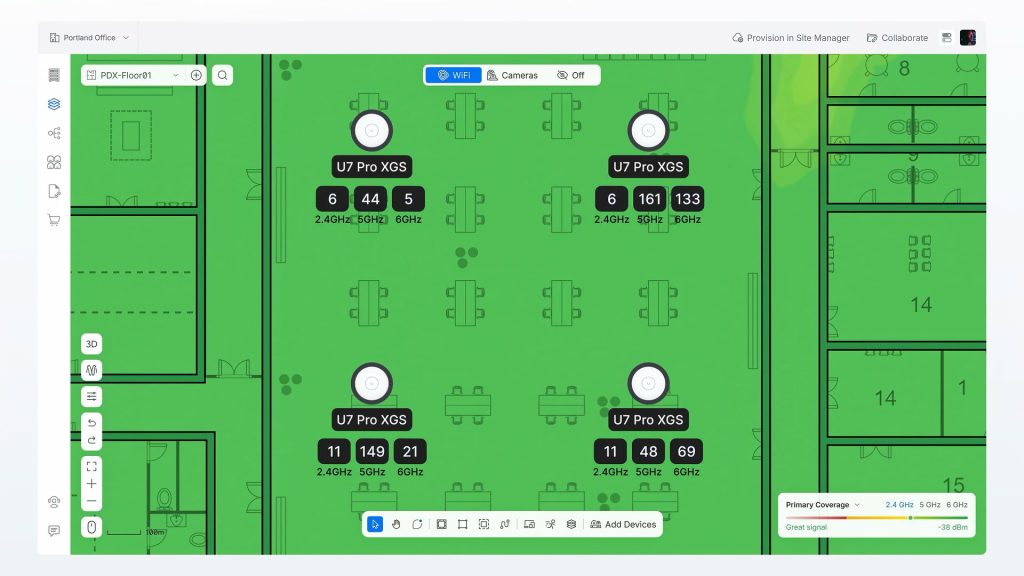Click the add floor plus icon

coord(196,75)
